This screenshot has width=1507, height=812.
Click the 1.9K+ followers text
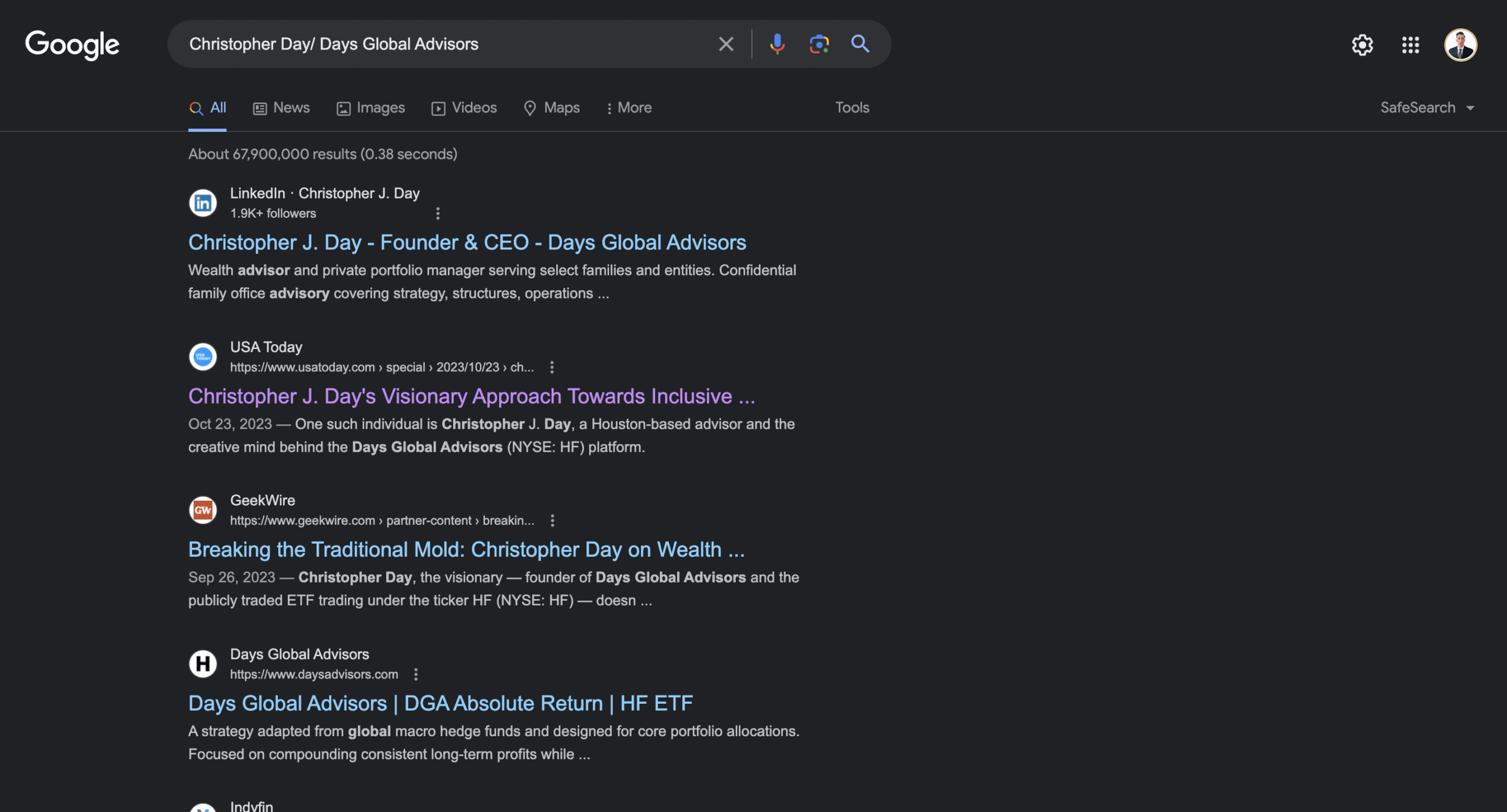click(x=273, y=213)
